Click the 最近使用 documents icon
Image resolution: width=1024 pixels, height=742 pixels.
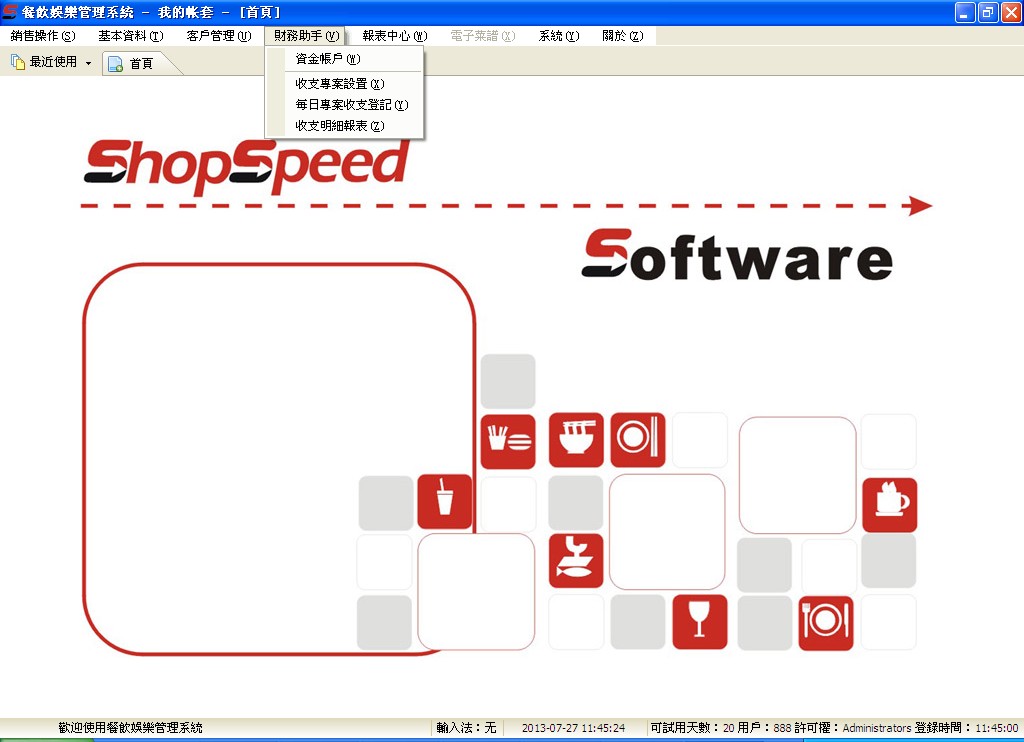point(18,62)
